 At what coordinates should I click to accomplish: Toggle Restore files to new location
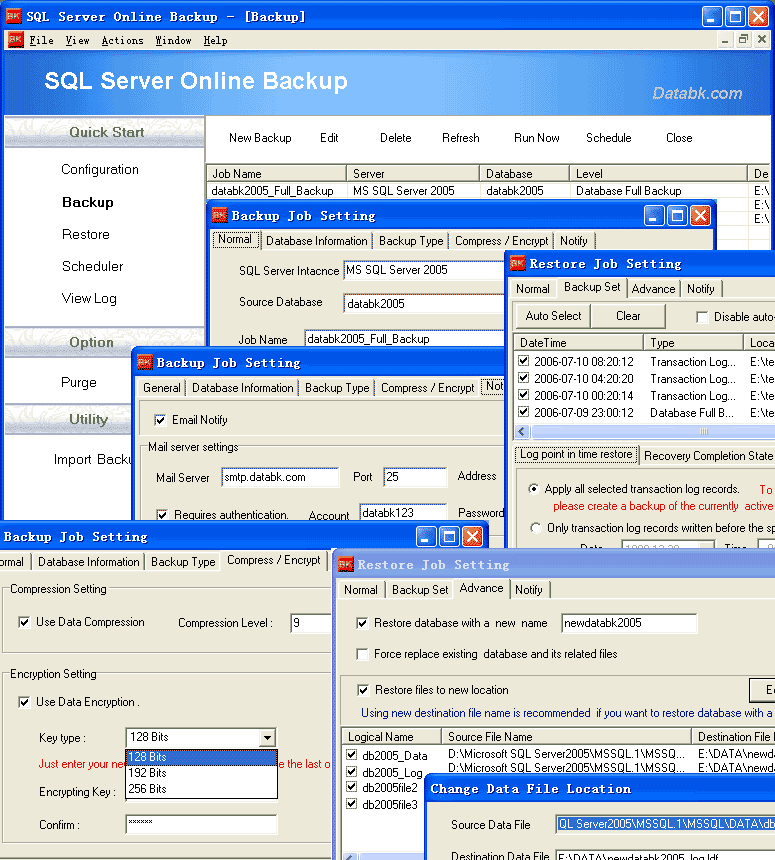(x=363, y=690)
